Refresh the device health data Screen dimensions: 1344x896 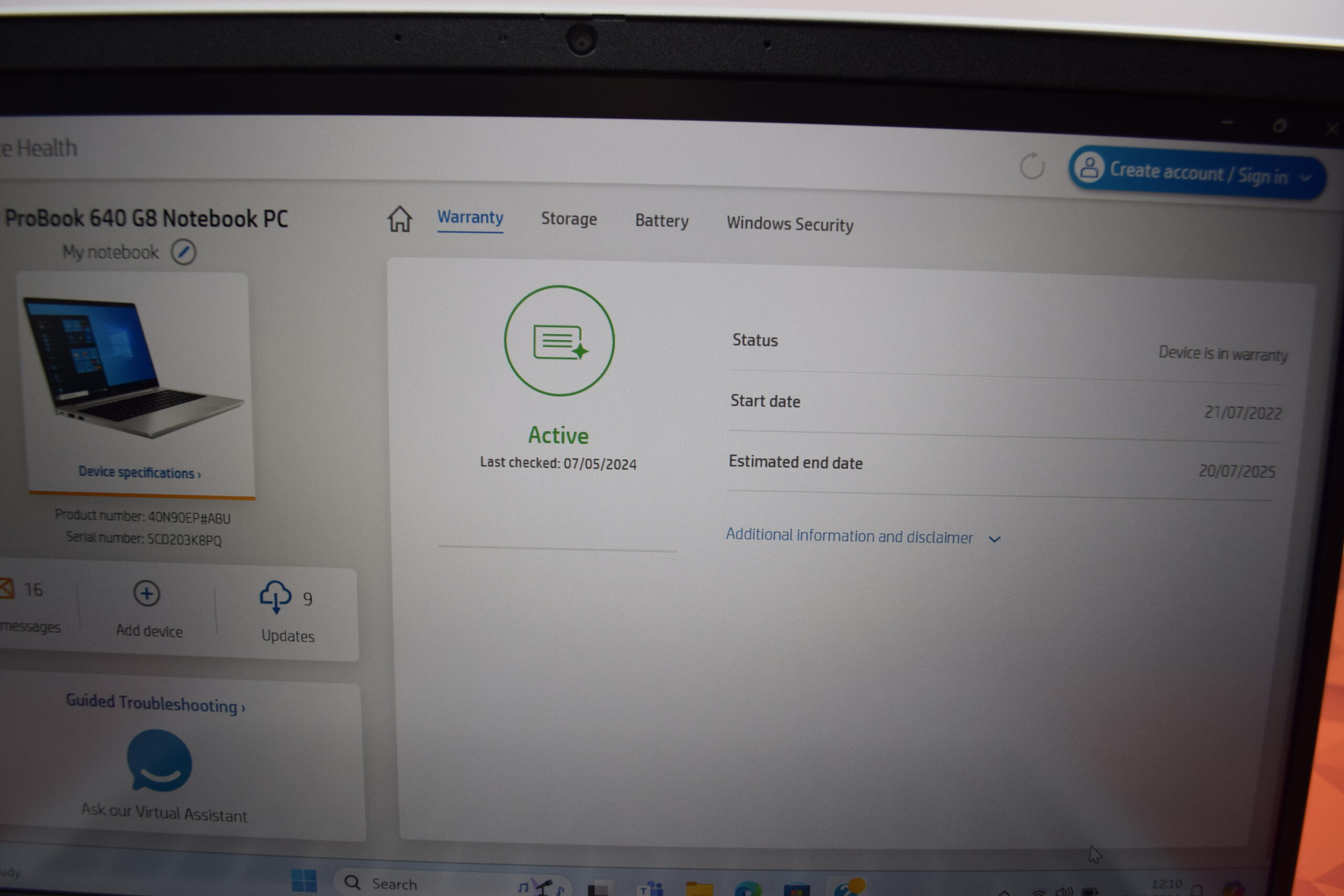(x=1032, y=166)
